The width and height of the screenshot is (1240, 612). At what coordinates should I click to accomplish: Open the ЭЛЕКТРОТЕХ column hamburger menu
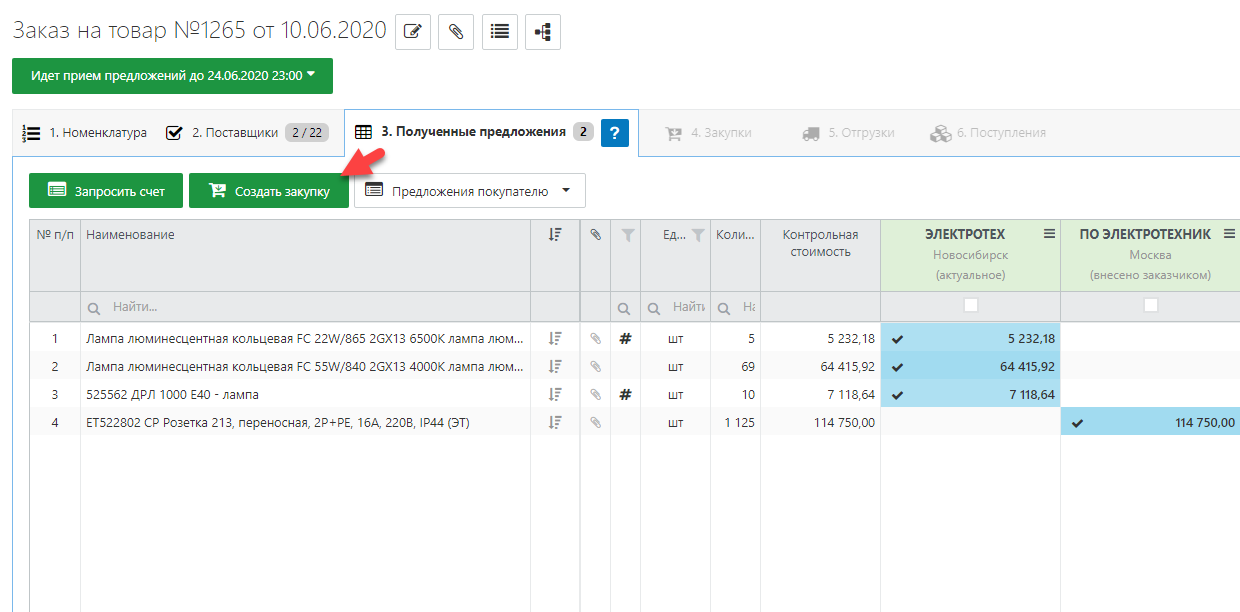[1049, 234]
